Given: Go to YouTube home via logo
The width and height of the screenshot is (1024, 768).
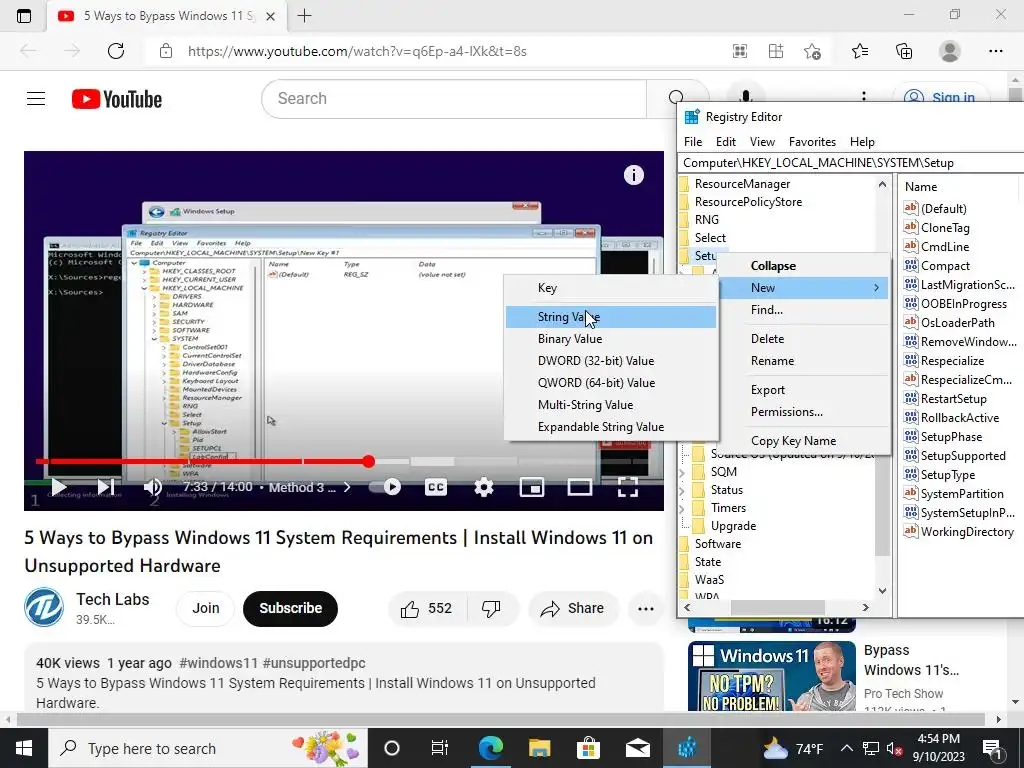Looking at the screenshot, I should click(x=117, y=99).
